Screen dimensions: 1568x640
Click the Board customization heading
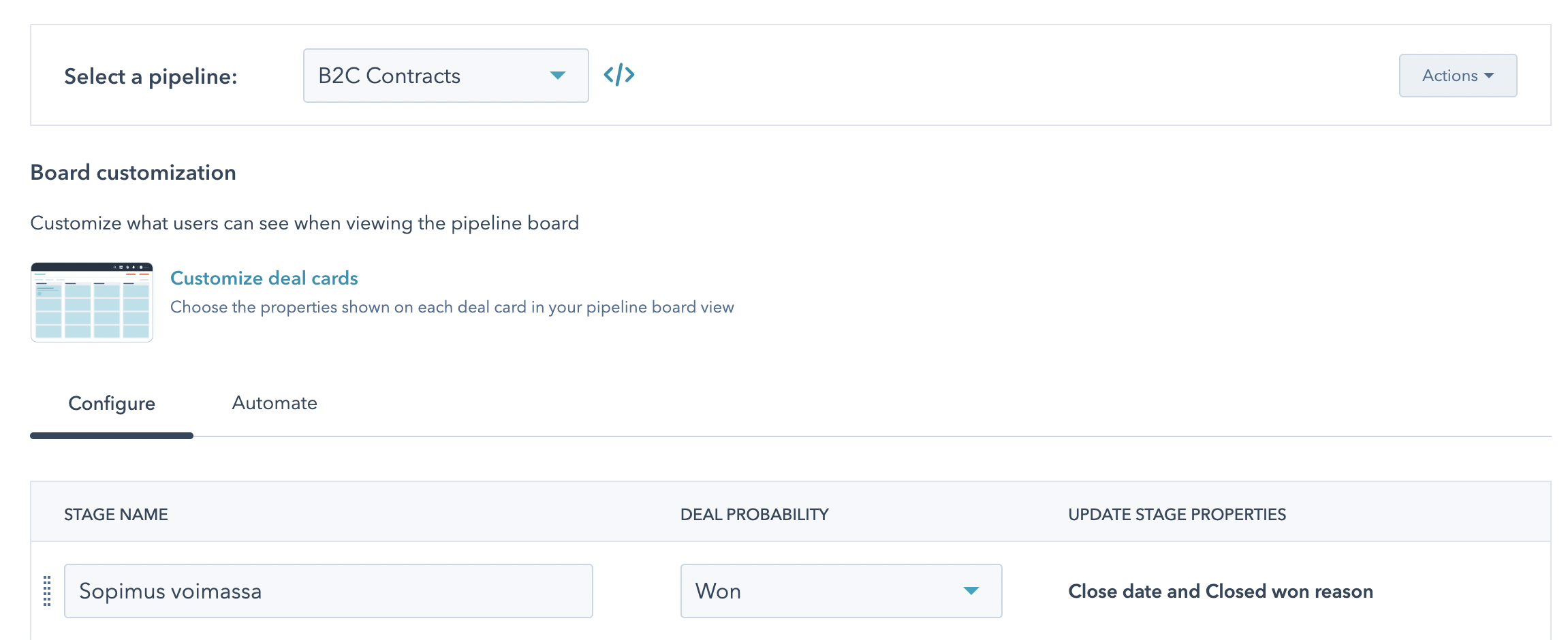click(x=134, y=172)
